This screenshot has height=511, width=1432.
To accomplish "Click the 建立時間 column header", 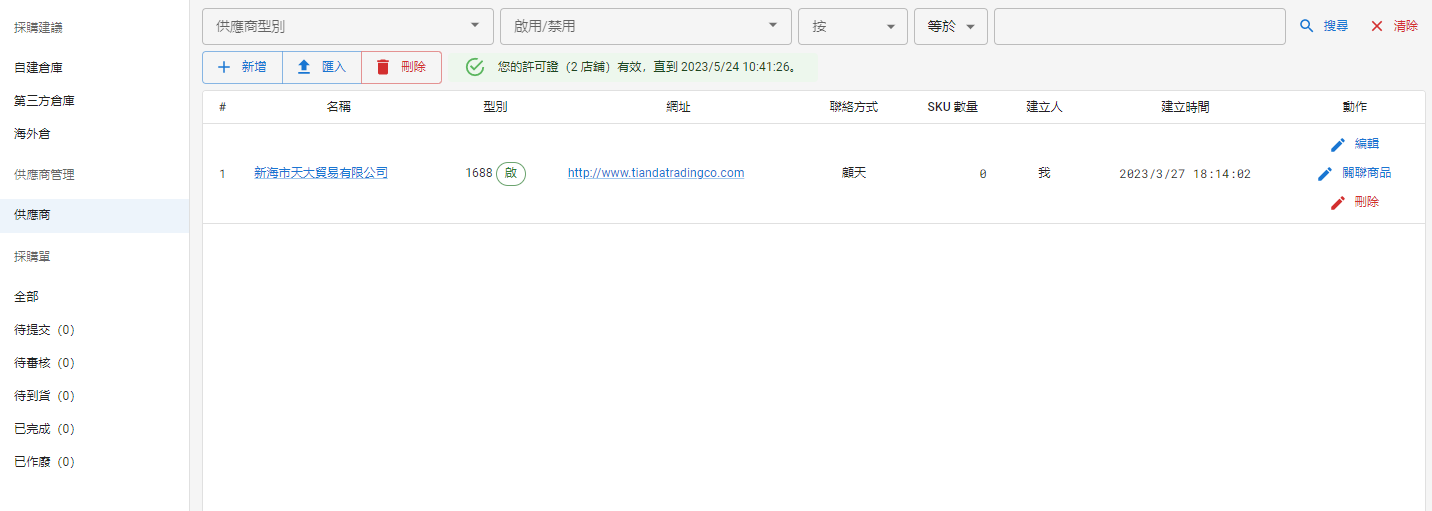I will (x=1185, y=107).
